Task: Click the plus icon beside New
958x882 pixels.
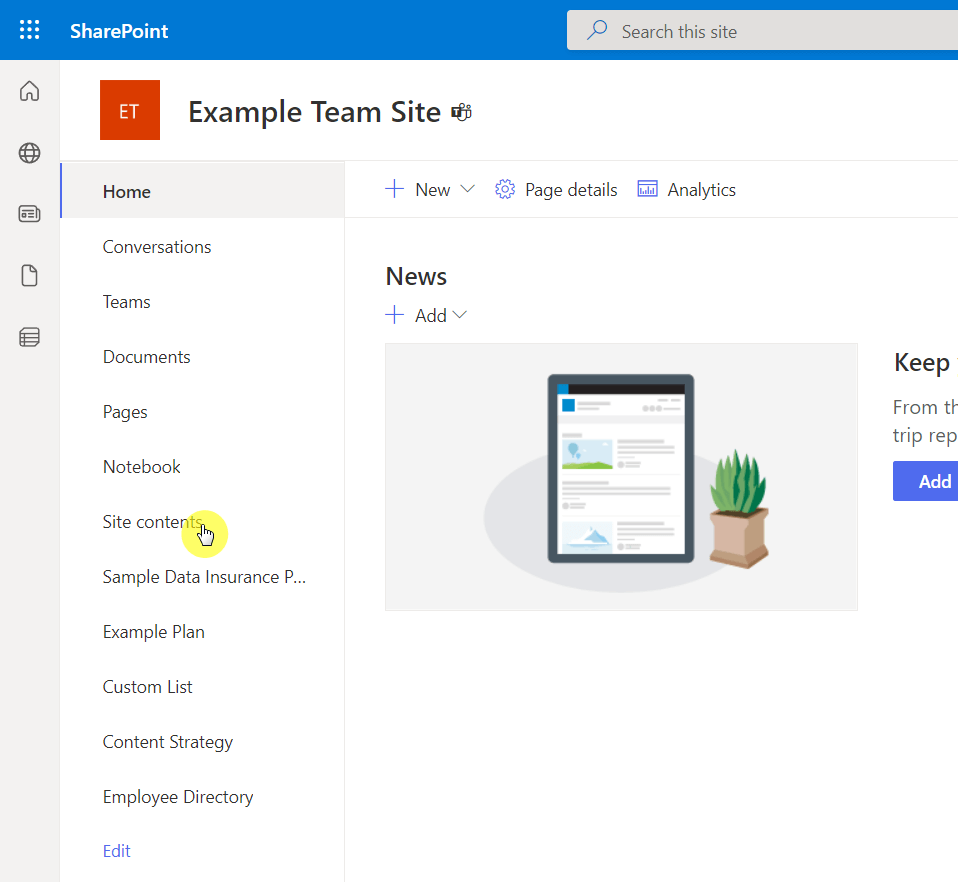Action: coord(395,189)
